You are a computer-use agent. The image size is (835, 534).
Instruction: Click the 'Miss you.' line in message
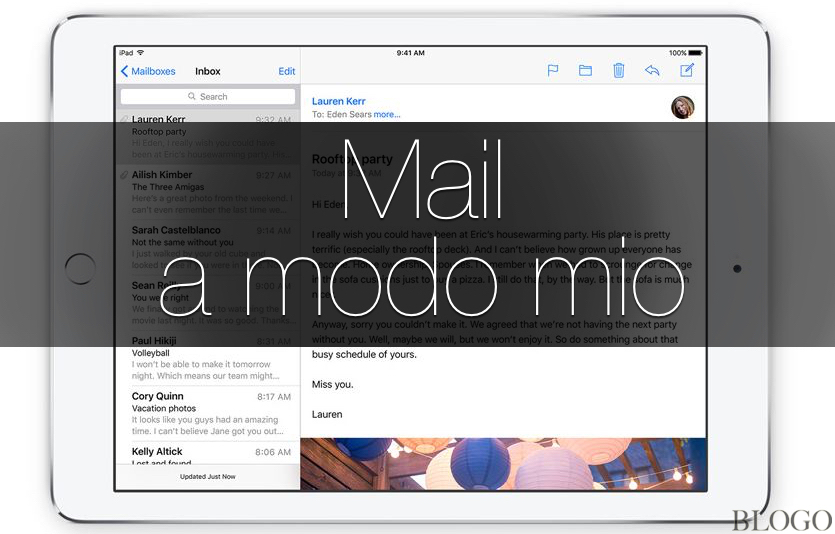click(x=332, y=384)
